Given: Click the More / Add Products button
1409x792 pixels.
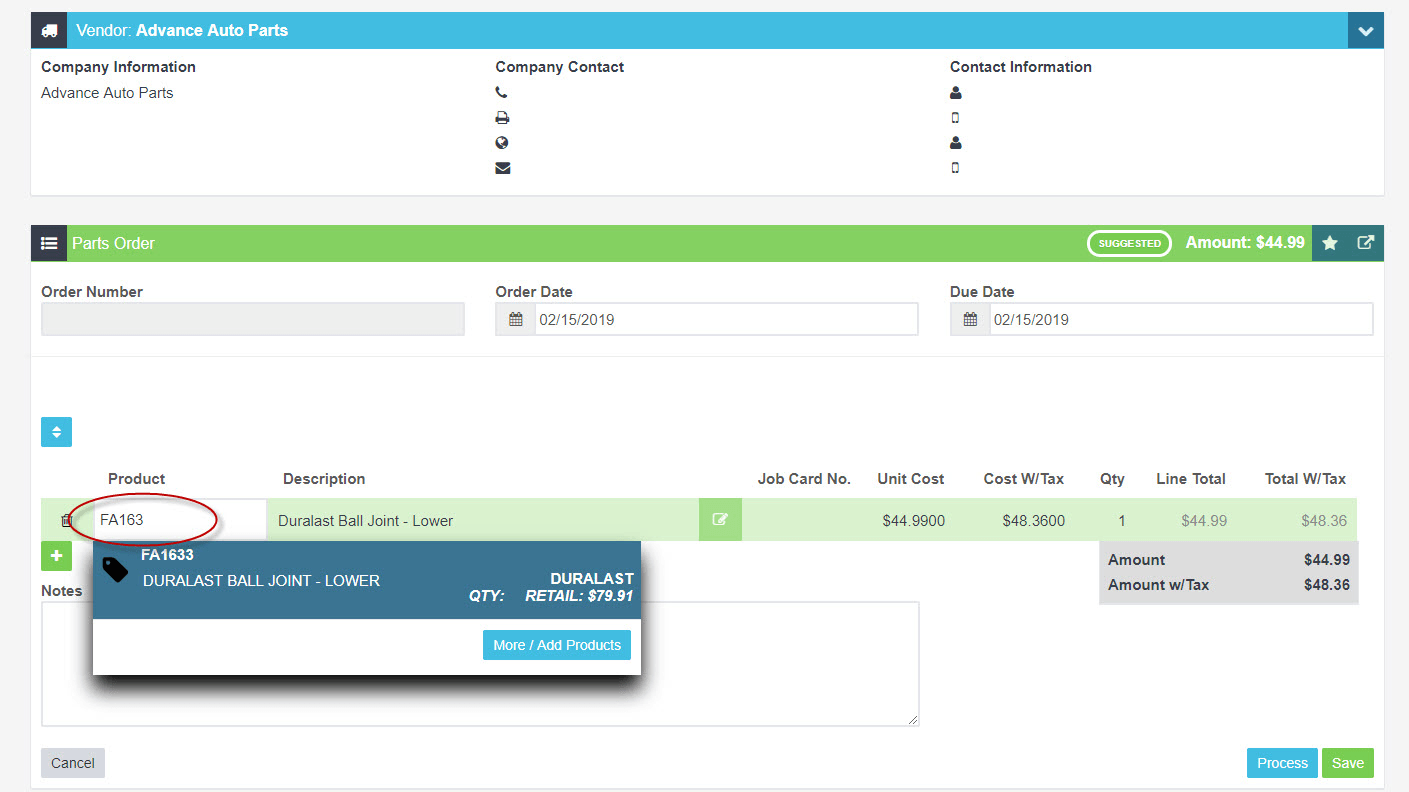Looking at the screenshot, I should click(x=557, y=645).
